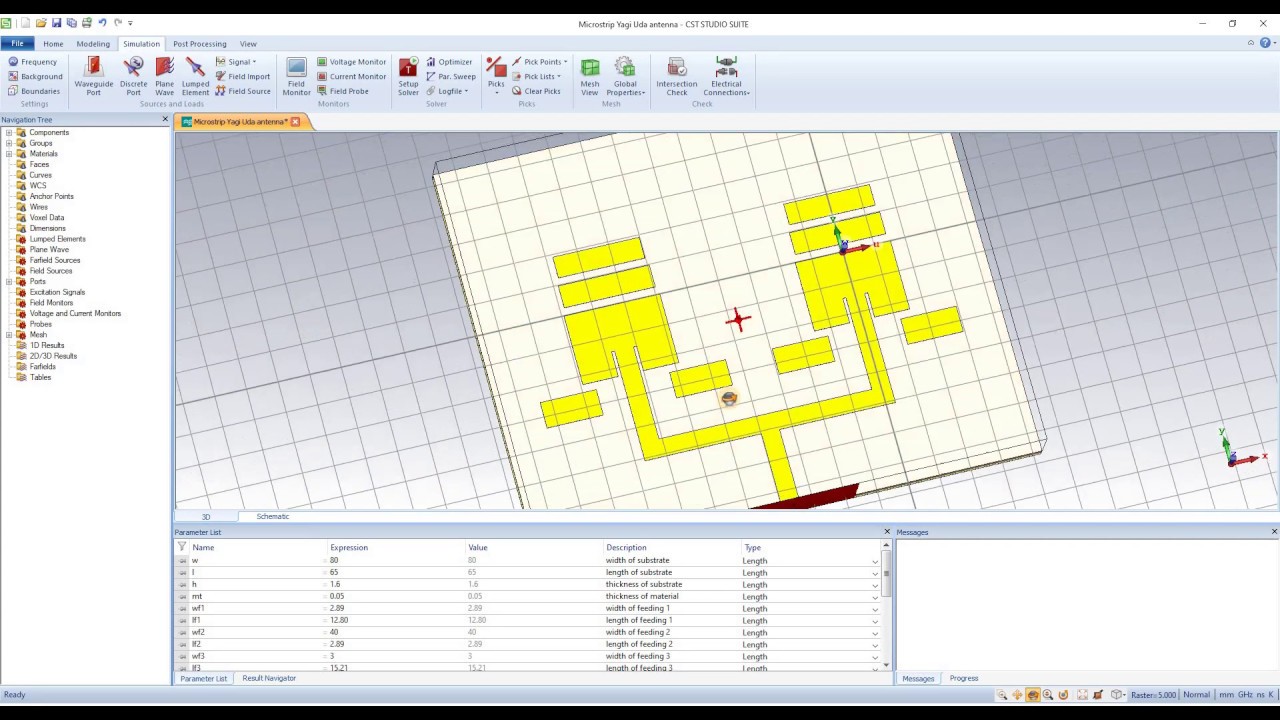Click Clear Picks

536,91
